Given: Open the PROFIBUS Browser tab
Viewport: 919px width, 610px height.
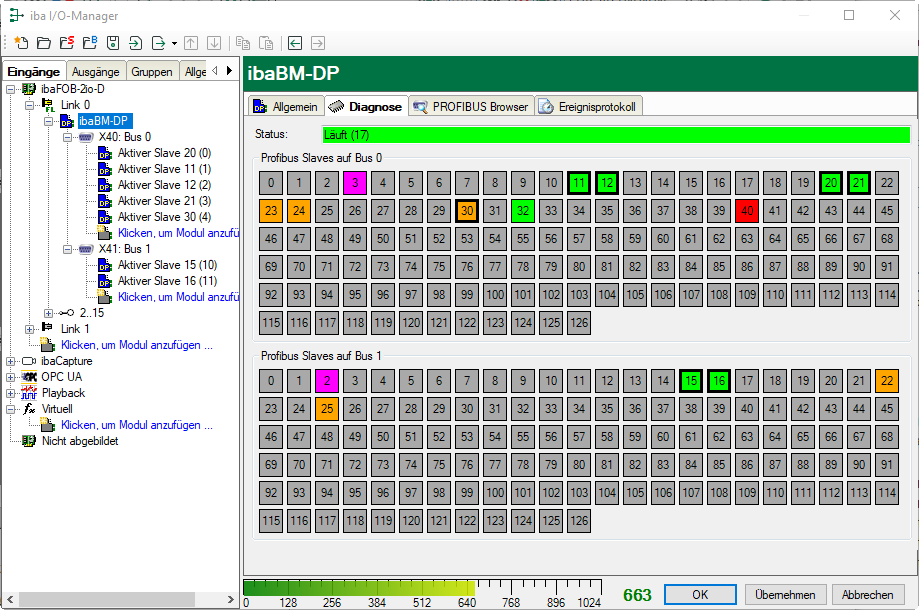Looking at the screenshot, I should (x=471, y=107).
